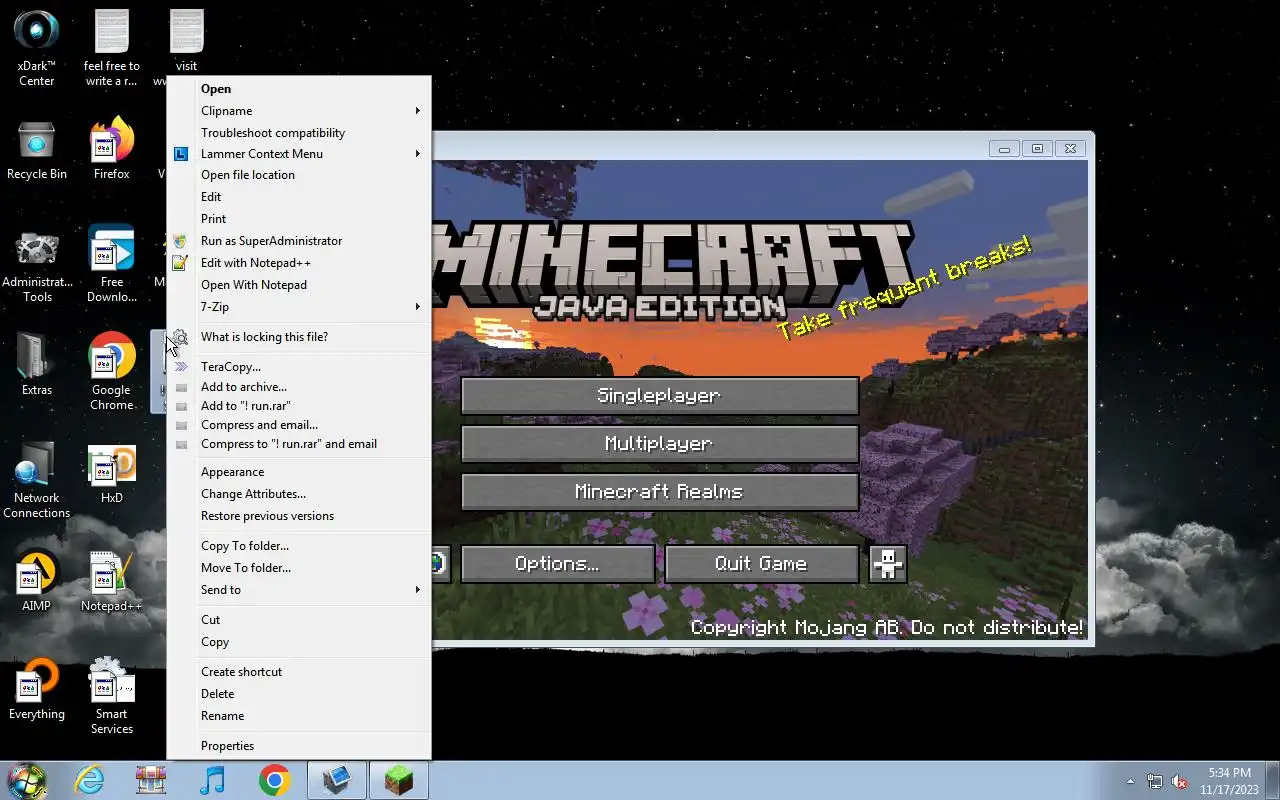Select Copy in the context menu
Image resolution: width=1280 pixels, height=800 pixels.
(x=299, y=642)
